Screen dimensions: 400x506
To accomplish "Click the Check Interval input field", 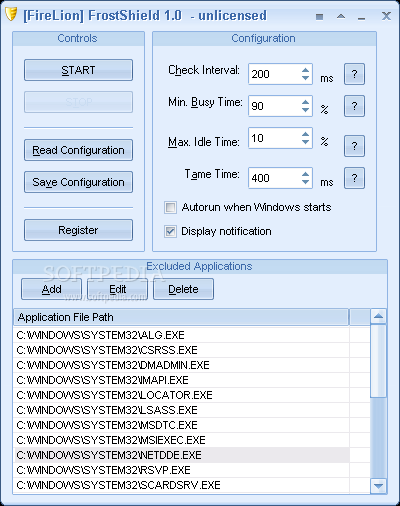I will pyautogui.click(x=274, y=74).
